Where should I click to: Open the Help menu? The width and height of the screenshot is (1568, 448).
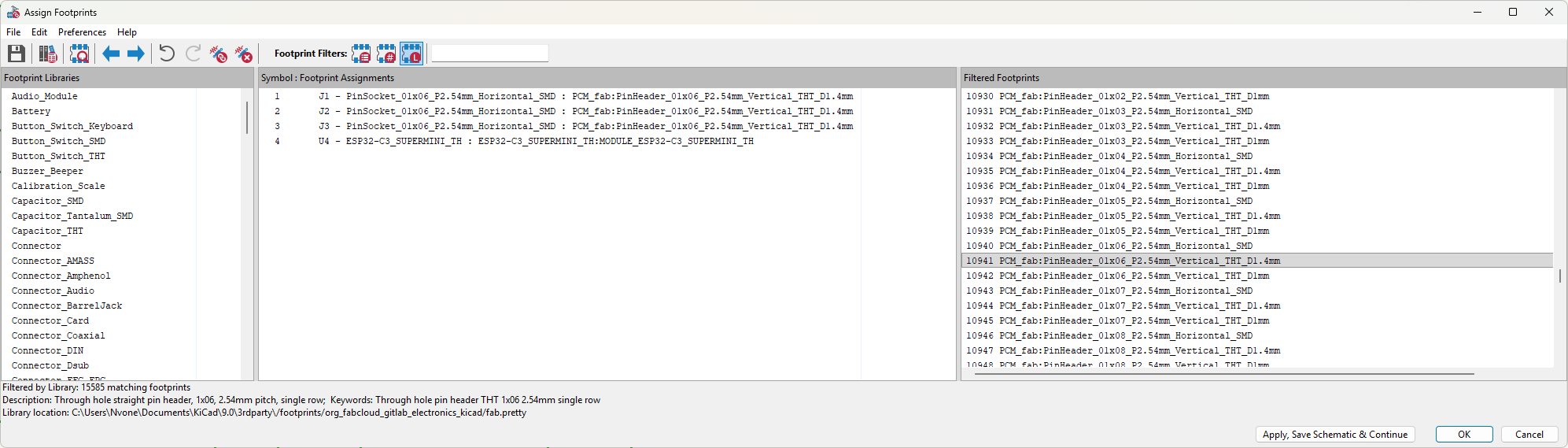[127, 32]
